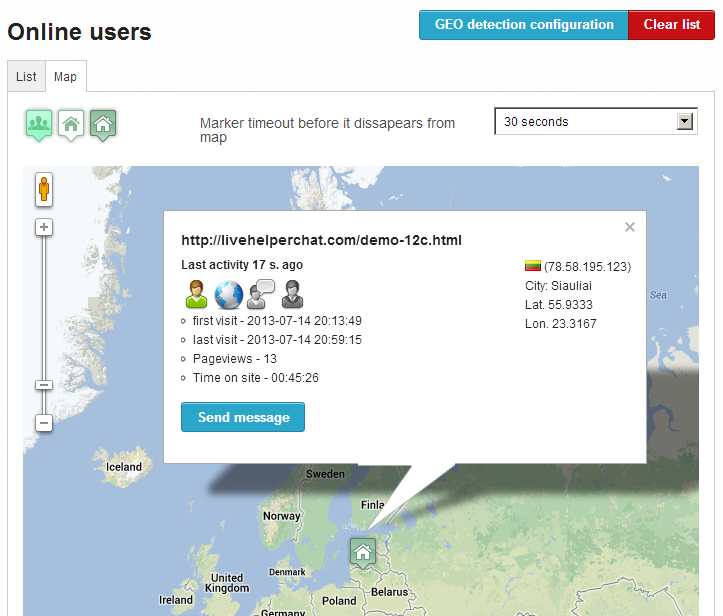Viewport: 723px width, 616px height.
Task: Zoom in with the map plus button
Action: click(44, 227)
